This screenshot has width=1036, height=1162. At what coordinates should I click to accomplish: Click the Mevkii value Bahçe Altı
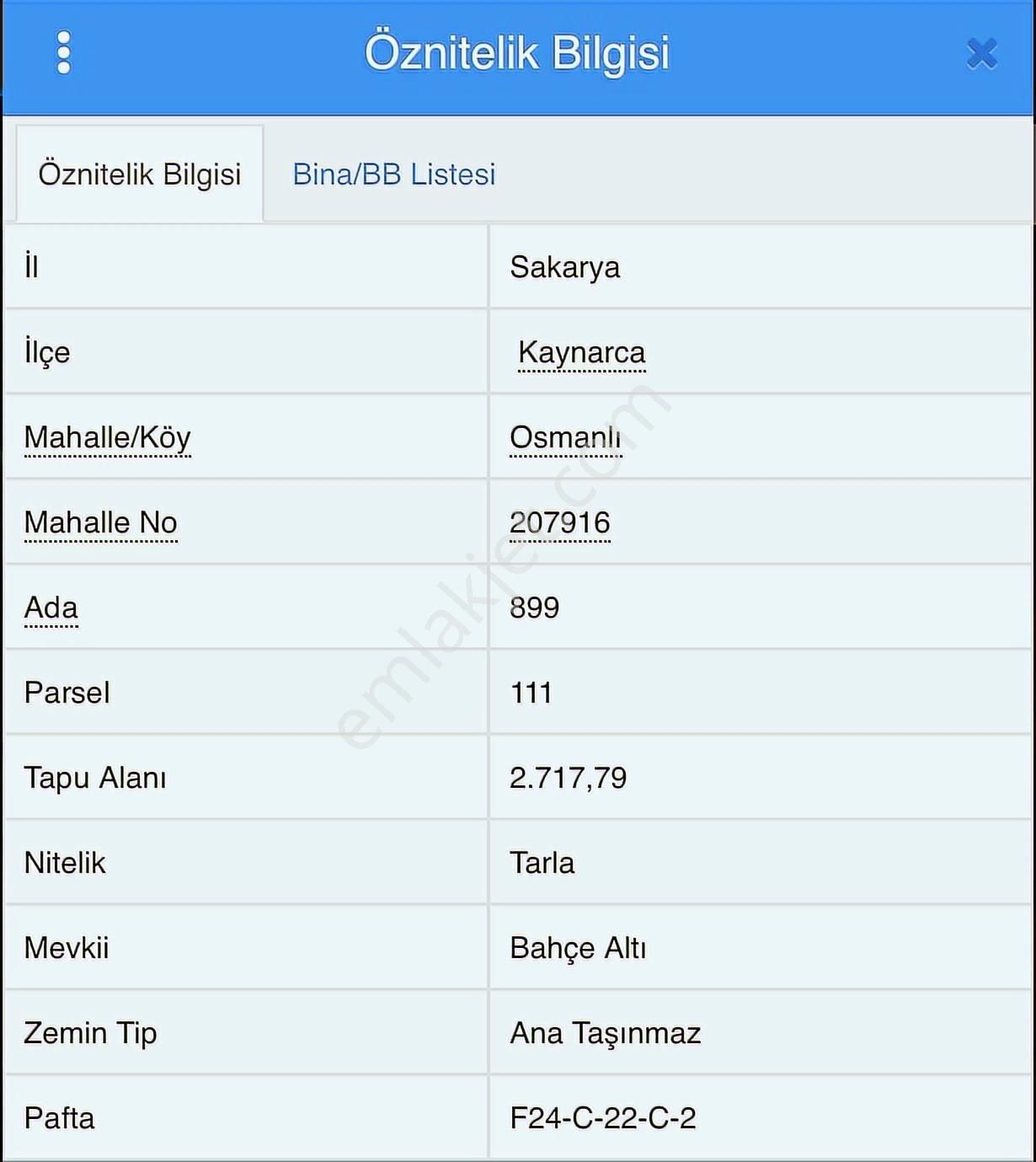pos(579,947)
